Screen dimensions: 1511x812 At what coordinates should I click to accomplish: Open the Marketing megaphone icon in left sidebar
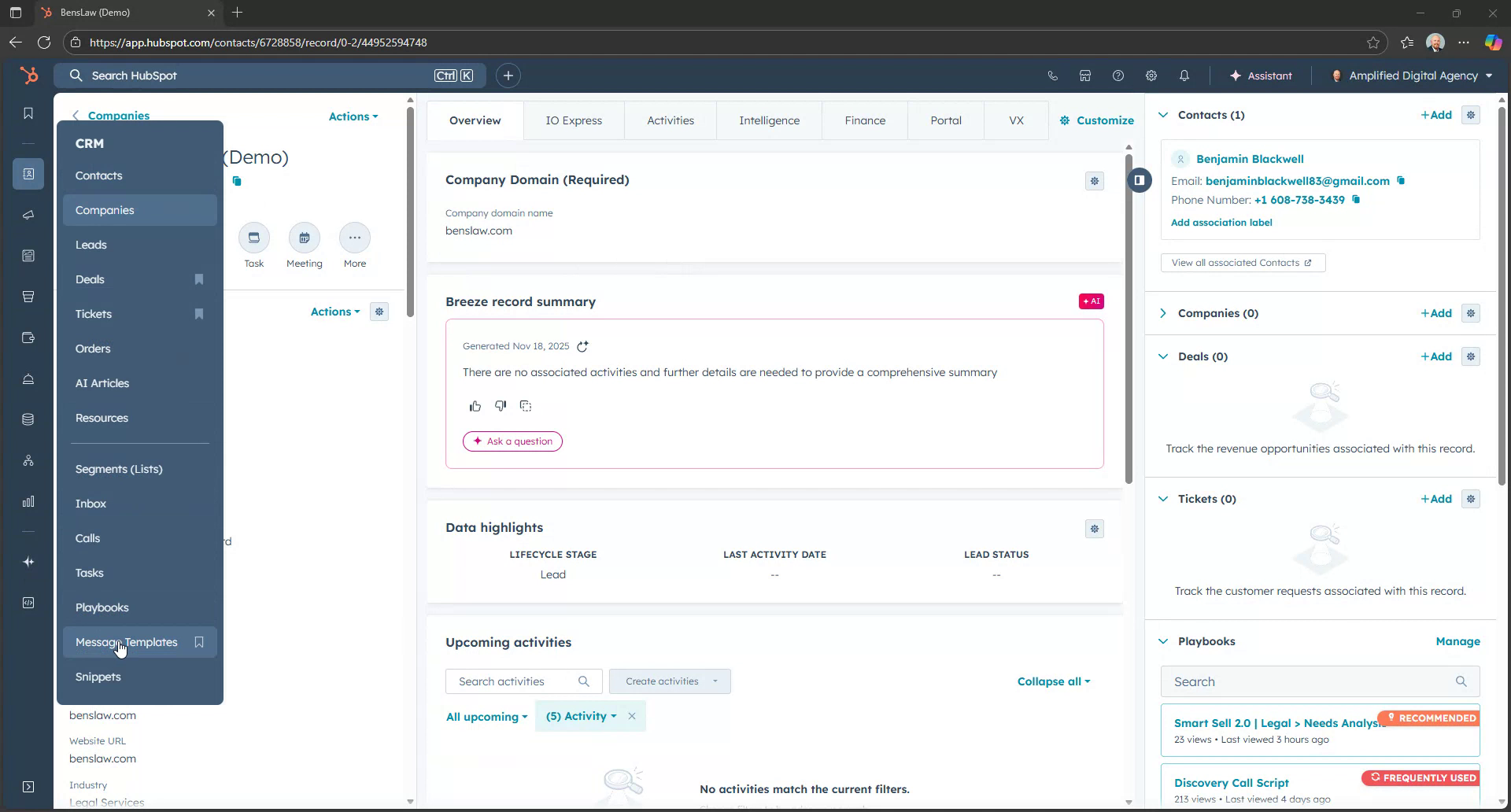coord(28,215)
